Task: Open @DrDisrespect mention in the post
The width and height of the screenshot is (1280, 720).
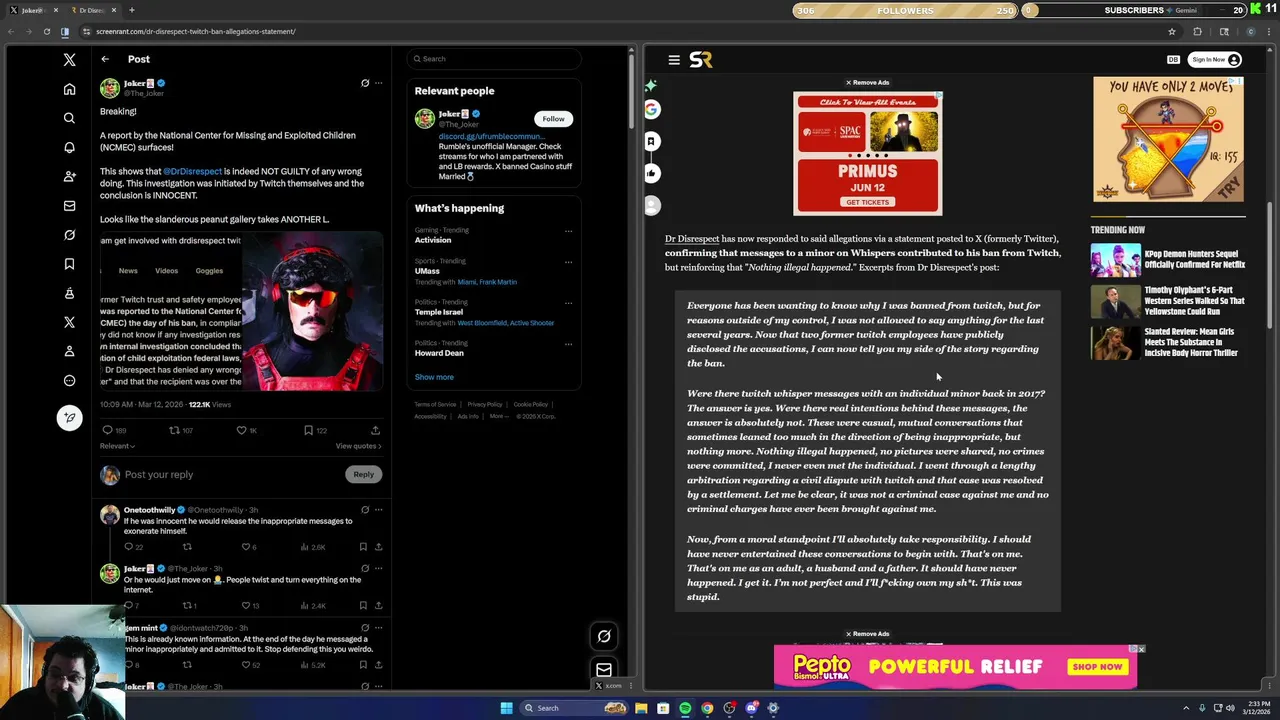Action: coord(192,171)
